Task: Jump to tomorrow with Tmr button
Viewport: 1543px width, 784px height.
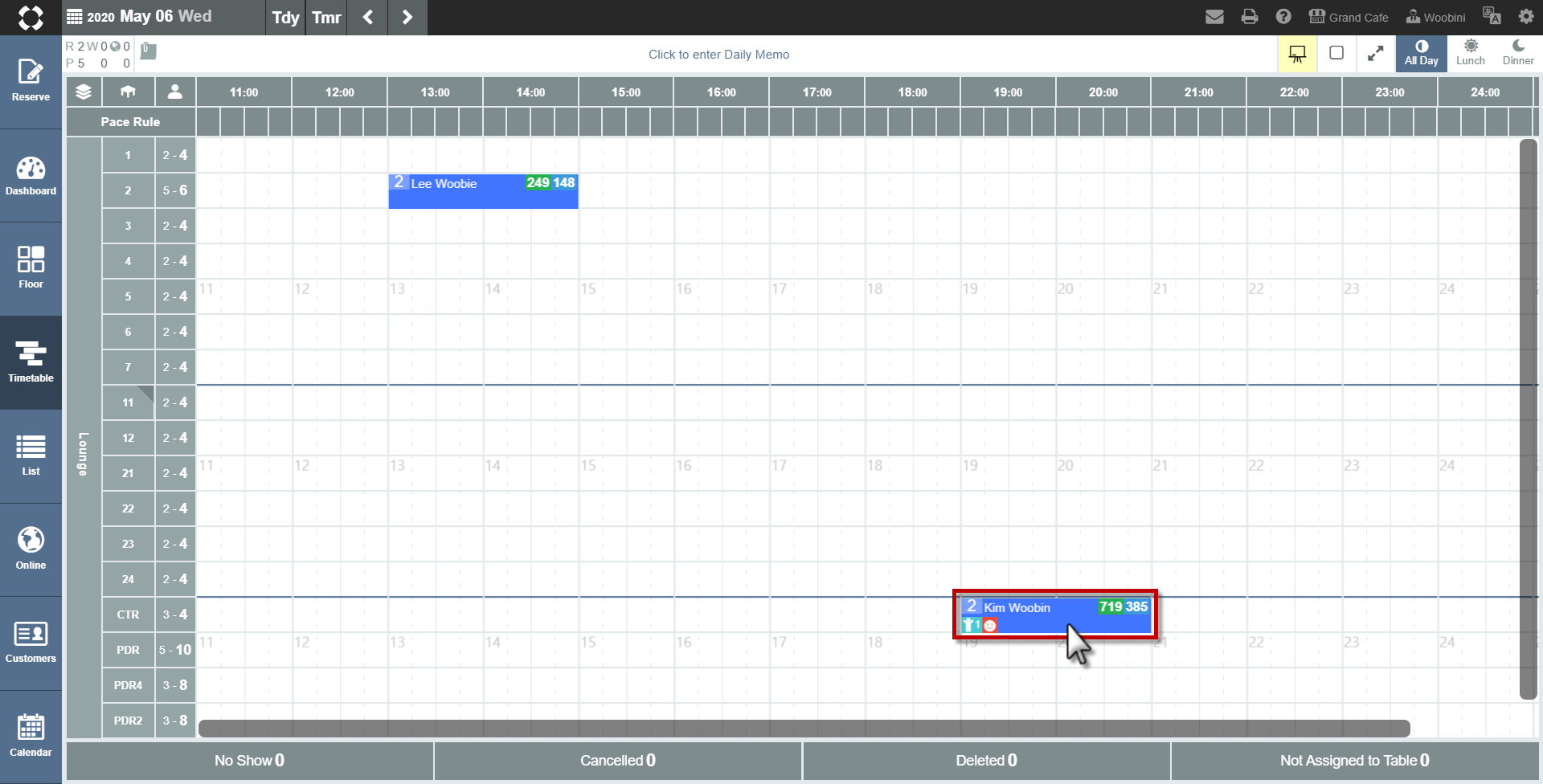Action: tap(326, 18)
